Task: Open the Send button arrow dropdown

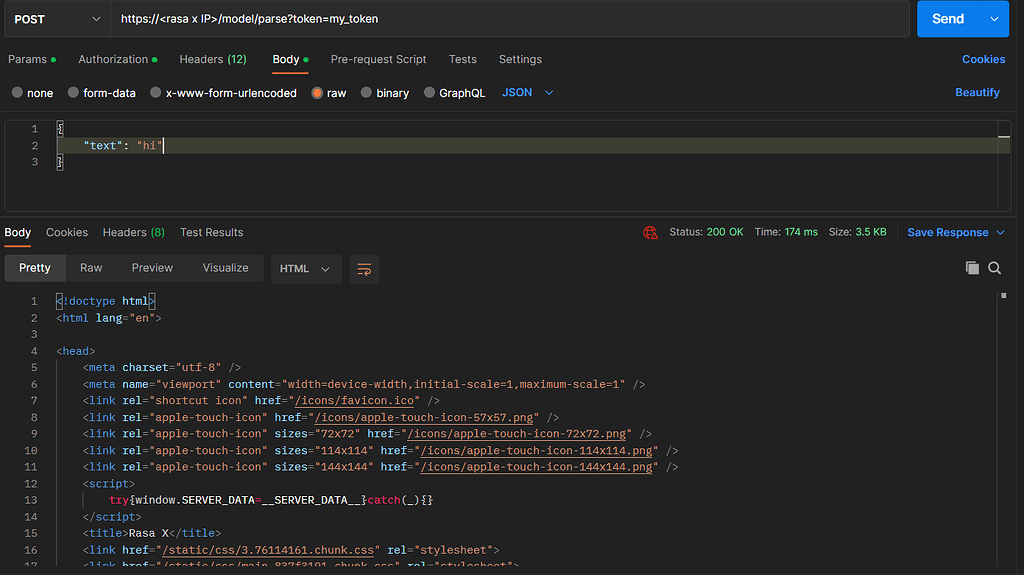Action: 994,19
